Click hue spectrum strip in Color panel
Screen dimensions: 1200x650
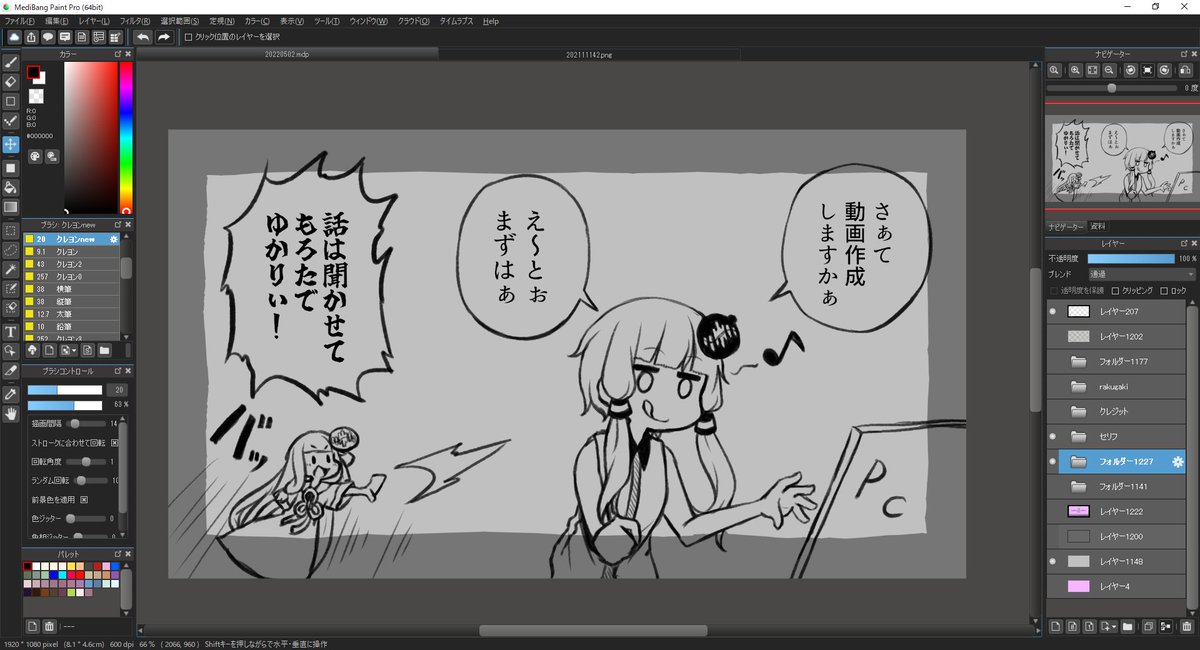126,138
